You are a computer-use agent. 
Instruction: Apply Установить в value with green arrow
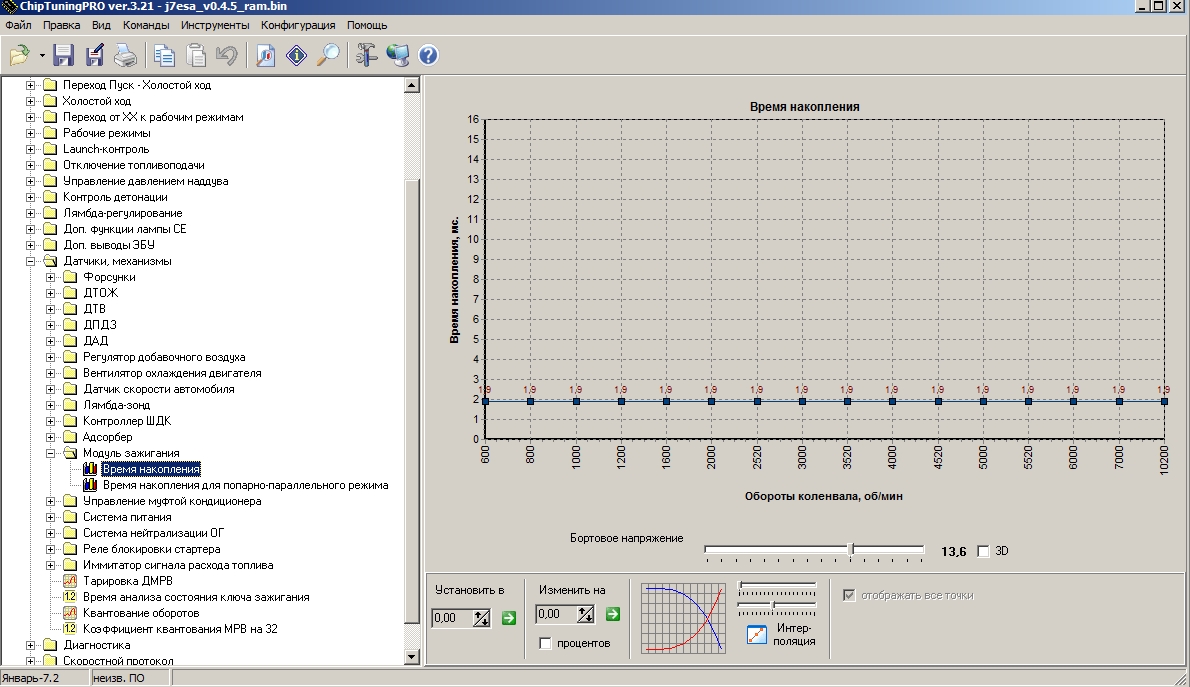click(509, 618)
